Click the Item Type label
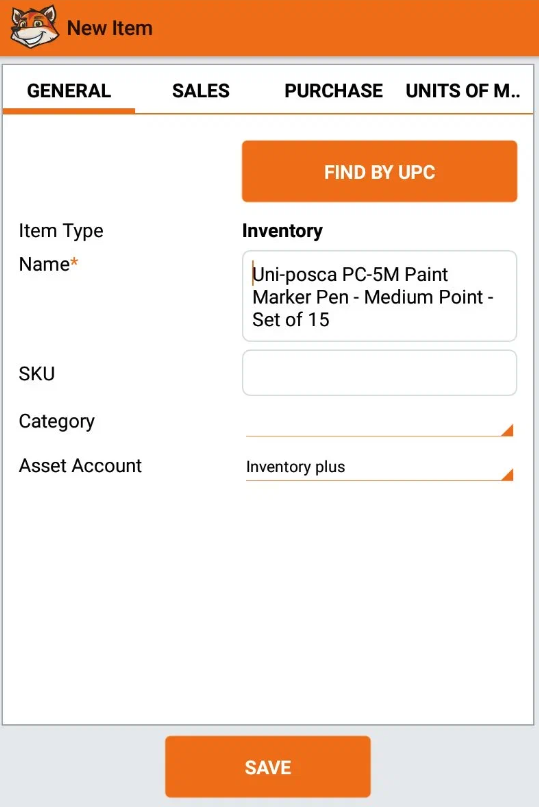Screen dimensions: 539x807 click(61, 231)
